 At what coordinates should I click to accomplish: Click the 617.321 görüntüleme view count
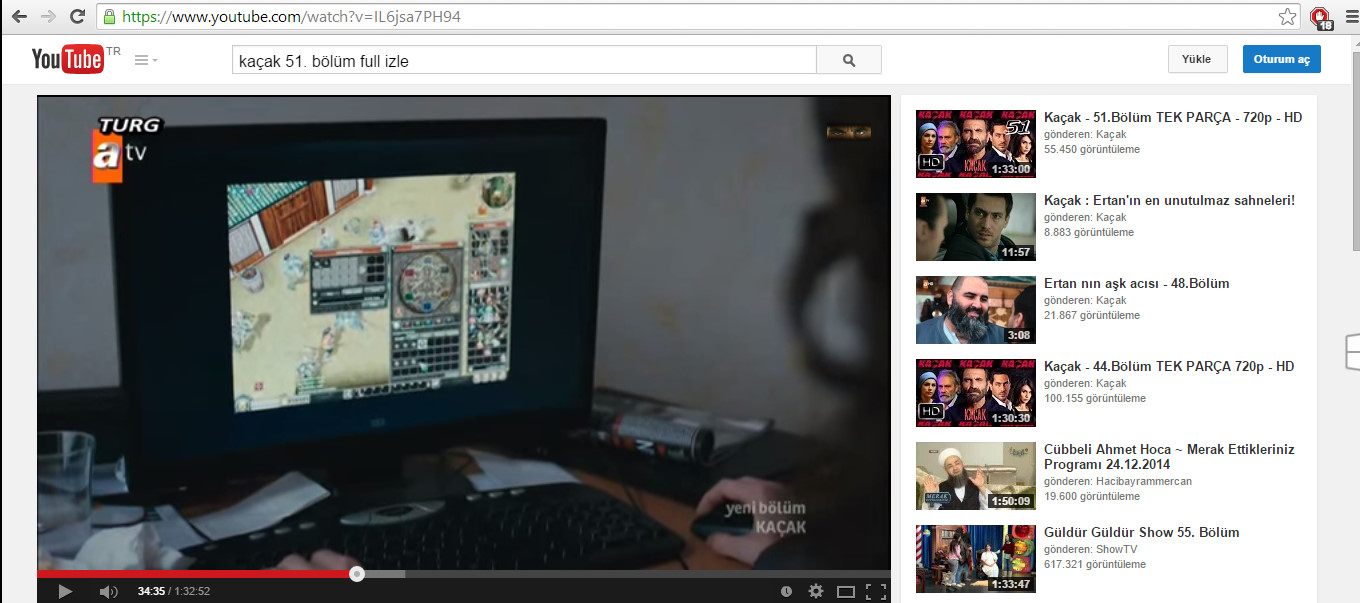tap(1095, 564)
